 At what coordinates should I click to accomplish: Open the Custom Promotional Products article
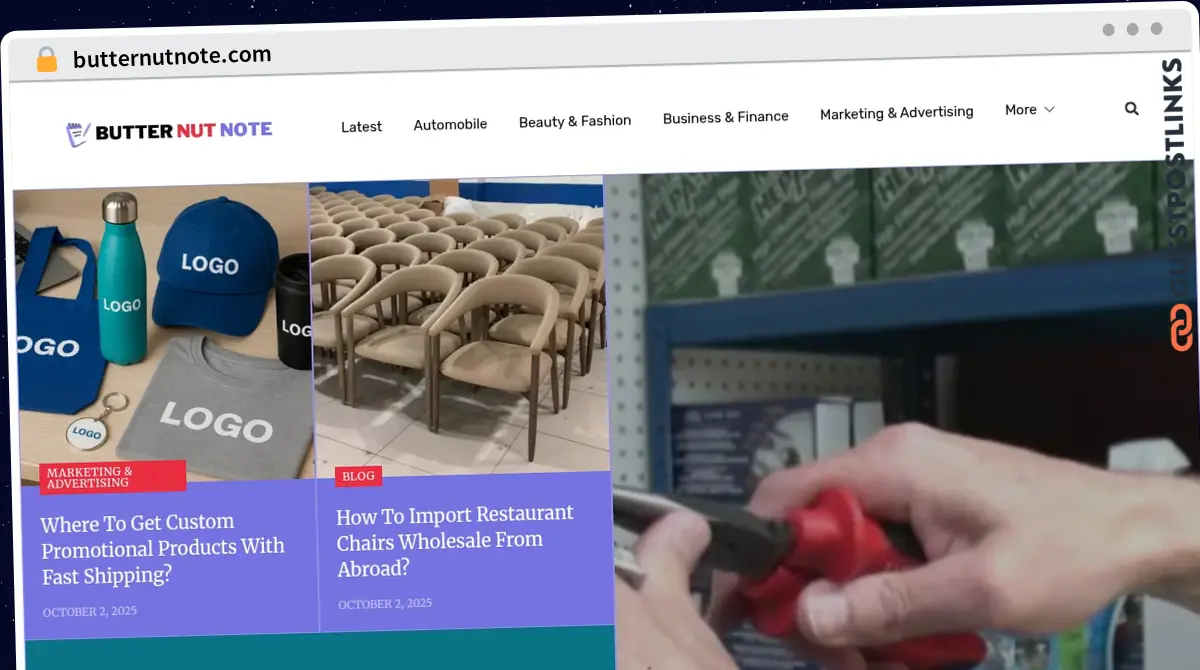[x=162, y=548]
